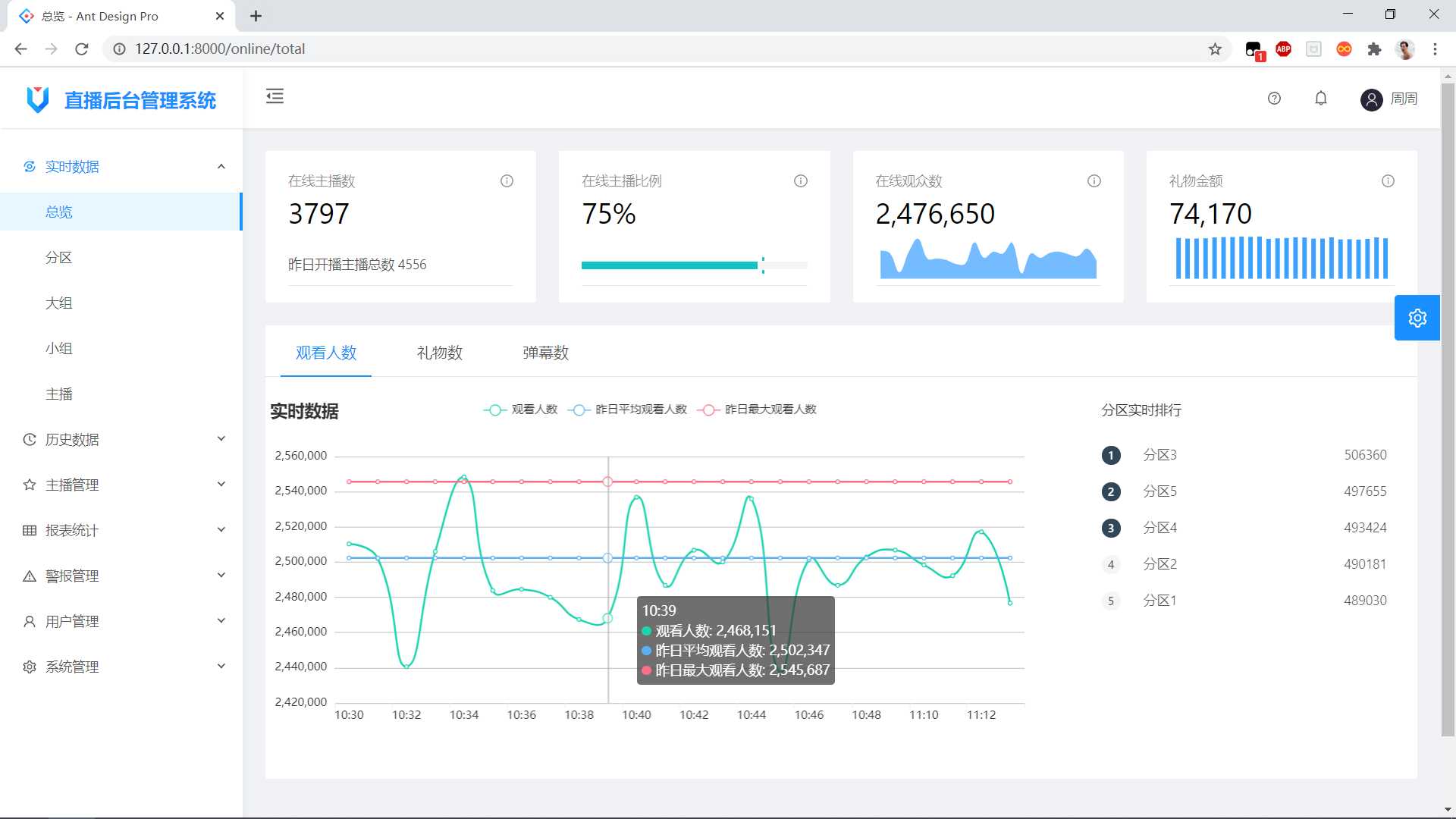Select 主播 in the sidebar
The height and width of the screenshot is (819, 1456).
(121, 394)
